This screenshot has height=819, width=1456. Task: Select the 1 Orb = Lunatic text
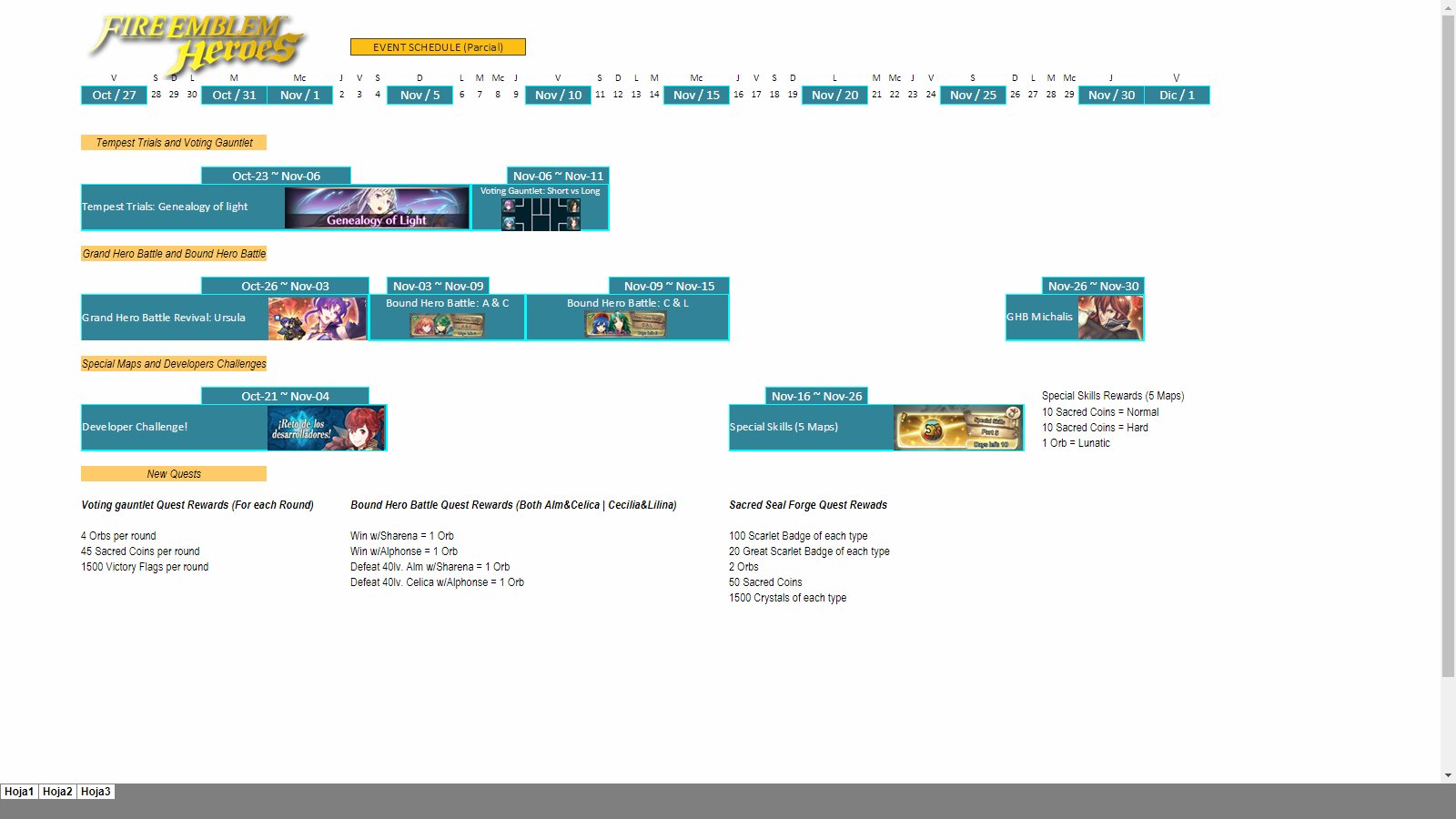point(1076,443)
